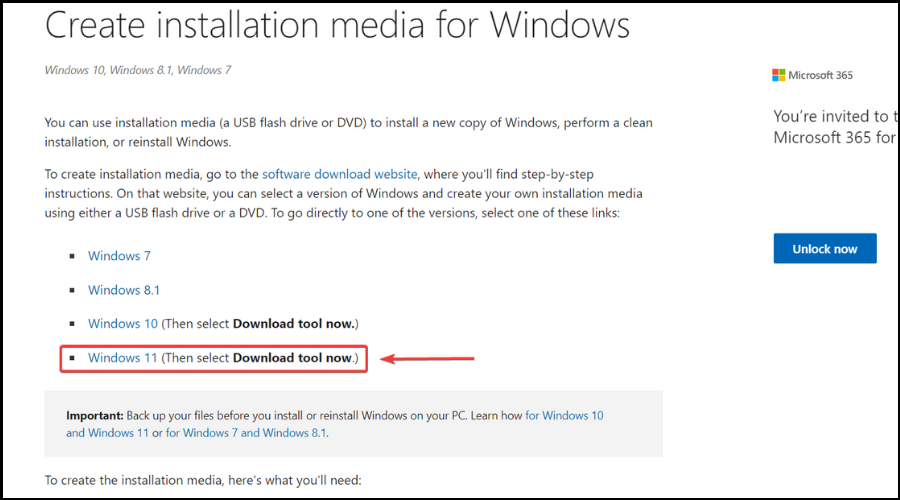The height and width of the screenshot is (500, 900).
Task: Click the "and Windows 11" link continuation
Action: 107,433
